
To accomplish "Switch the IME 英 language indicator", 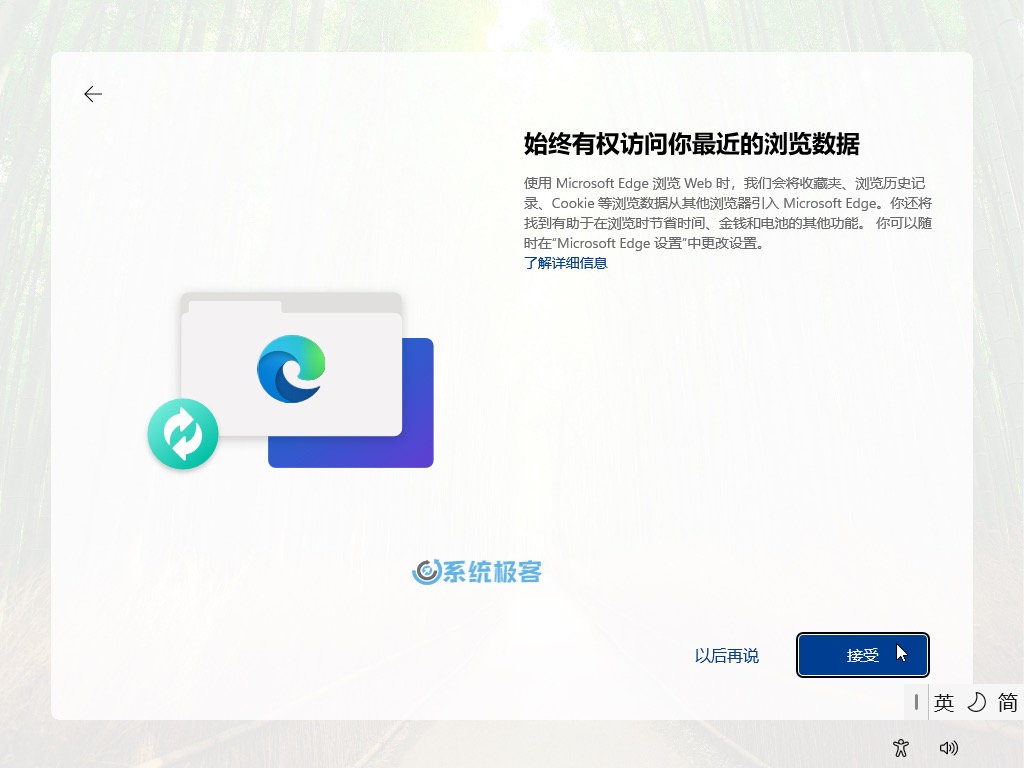I will [944, 703].
